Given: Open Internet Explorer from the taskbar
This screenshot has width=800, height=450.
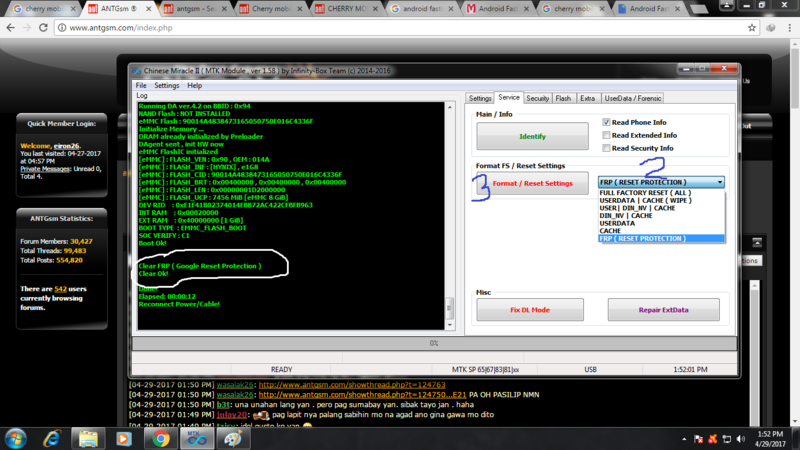Looking at the screenshot, I should (x=53, y=438).
